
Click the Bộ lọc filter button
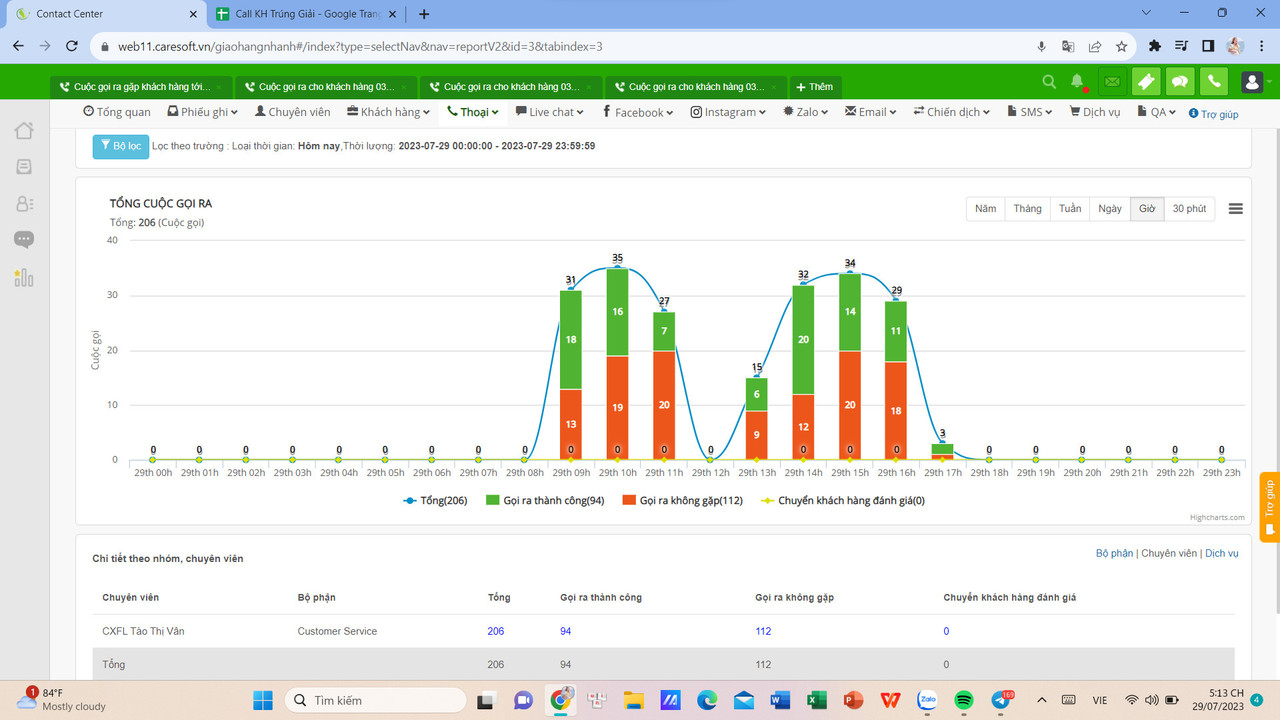(x=121, y=146)
